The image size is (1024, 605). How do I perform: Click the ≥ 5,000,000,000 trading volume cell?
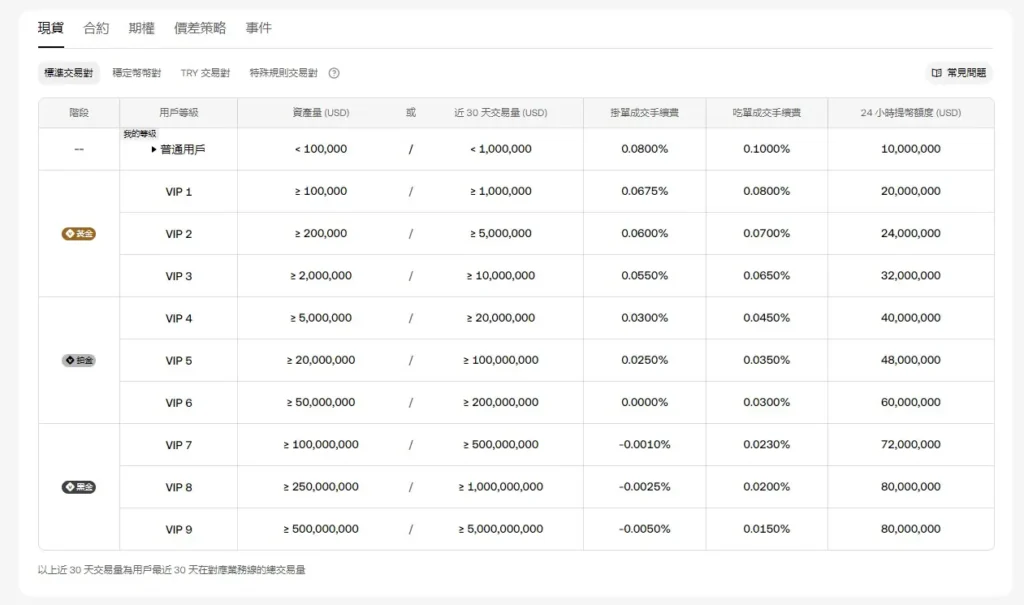tap(501, 529)
